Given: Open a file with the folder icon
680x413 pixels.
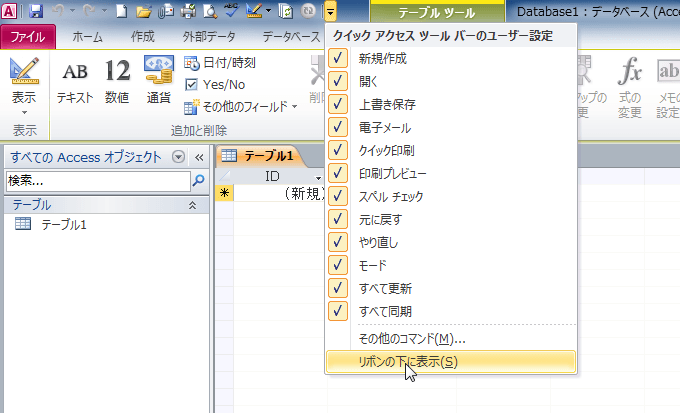Looking at the screenshot, I should [143, 11].
